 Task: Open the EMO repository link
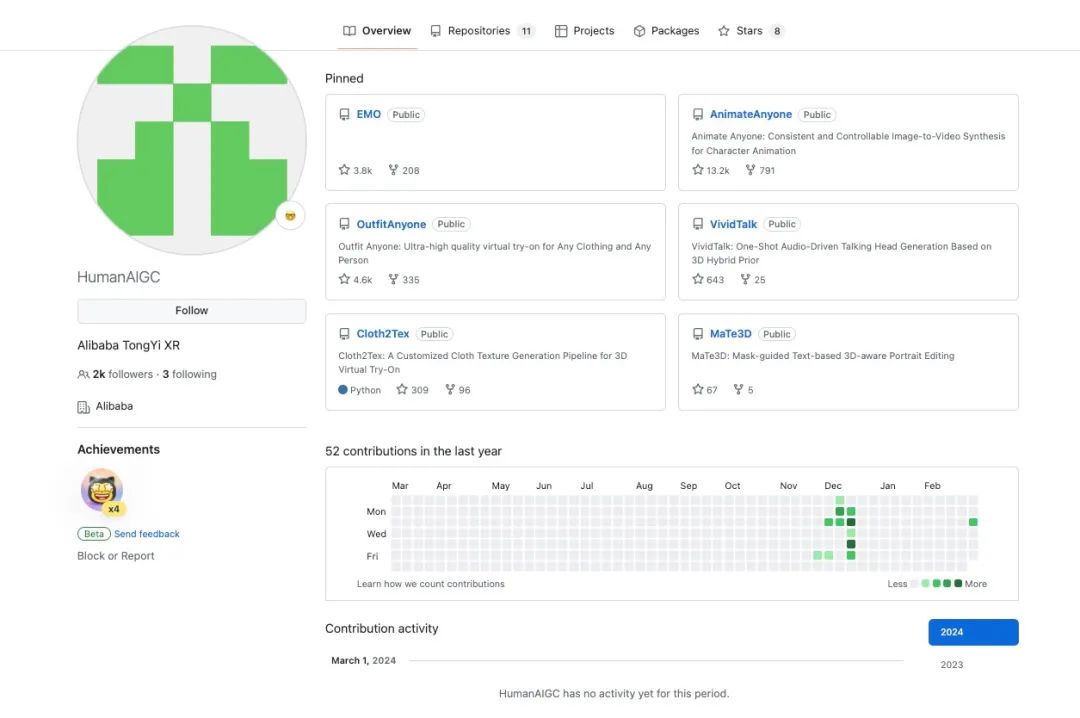(x=368, y=114)
